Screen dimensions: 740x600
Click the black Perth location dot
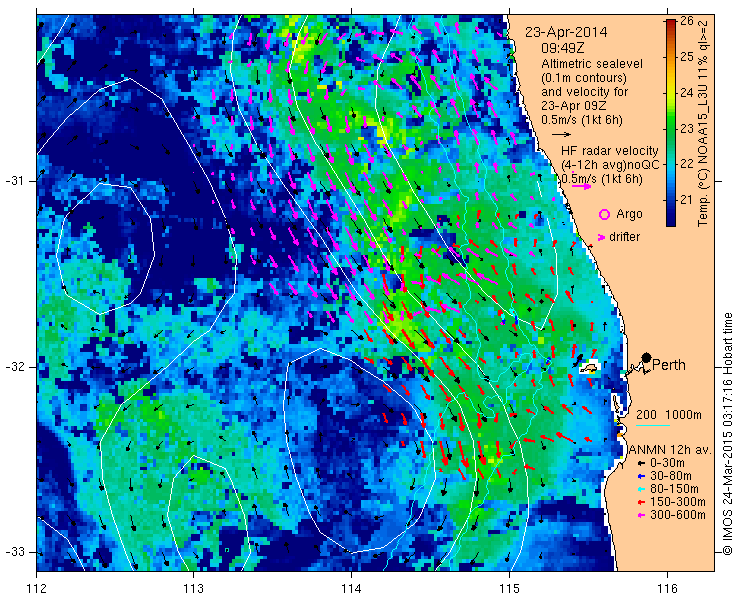(647, 358)
